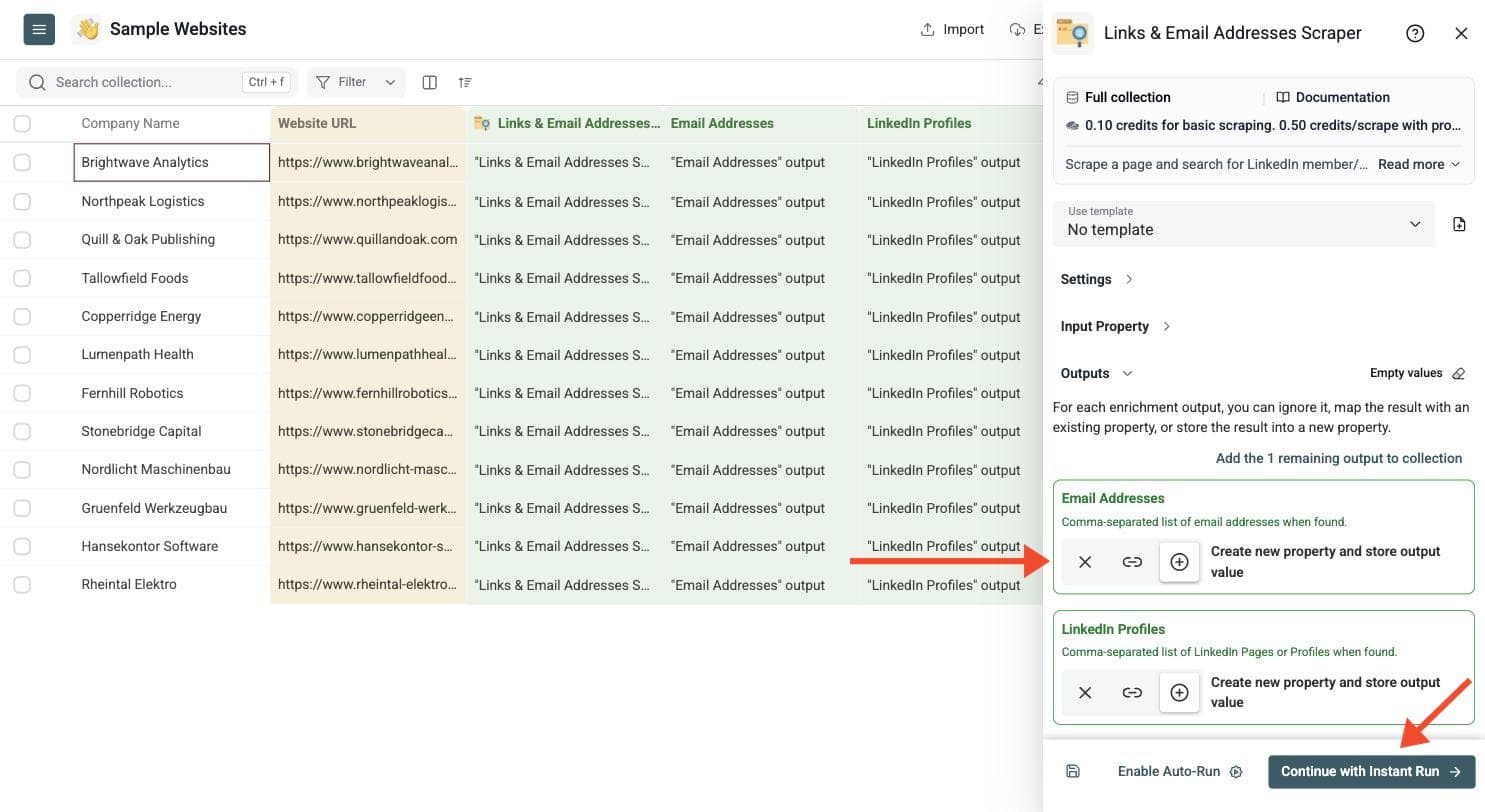Open the sort options icon

tap(465, 82)
